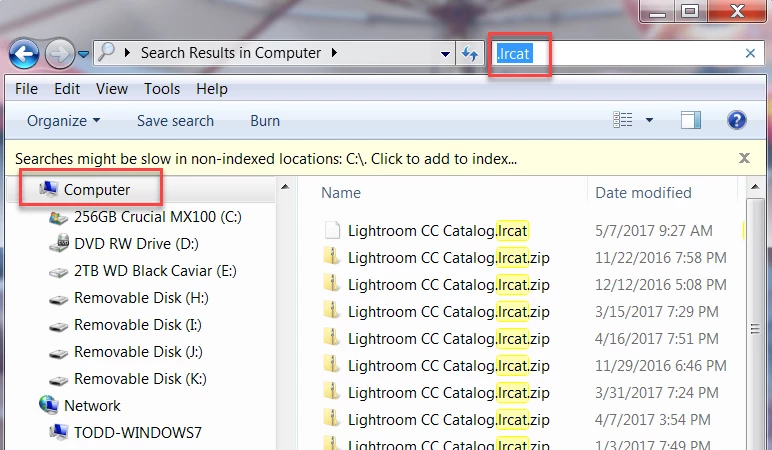Dismiss the yellow info bar
This screenshot has height=450, width=772.
744,158
